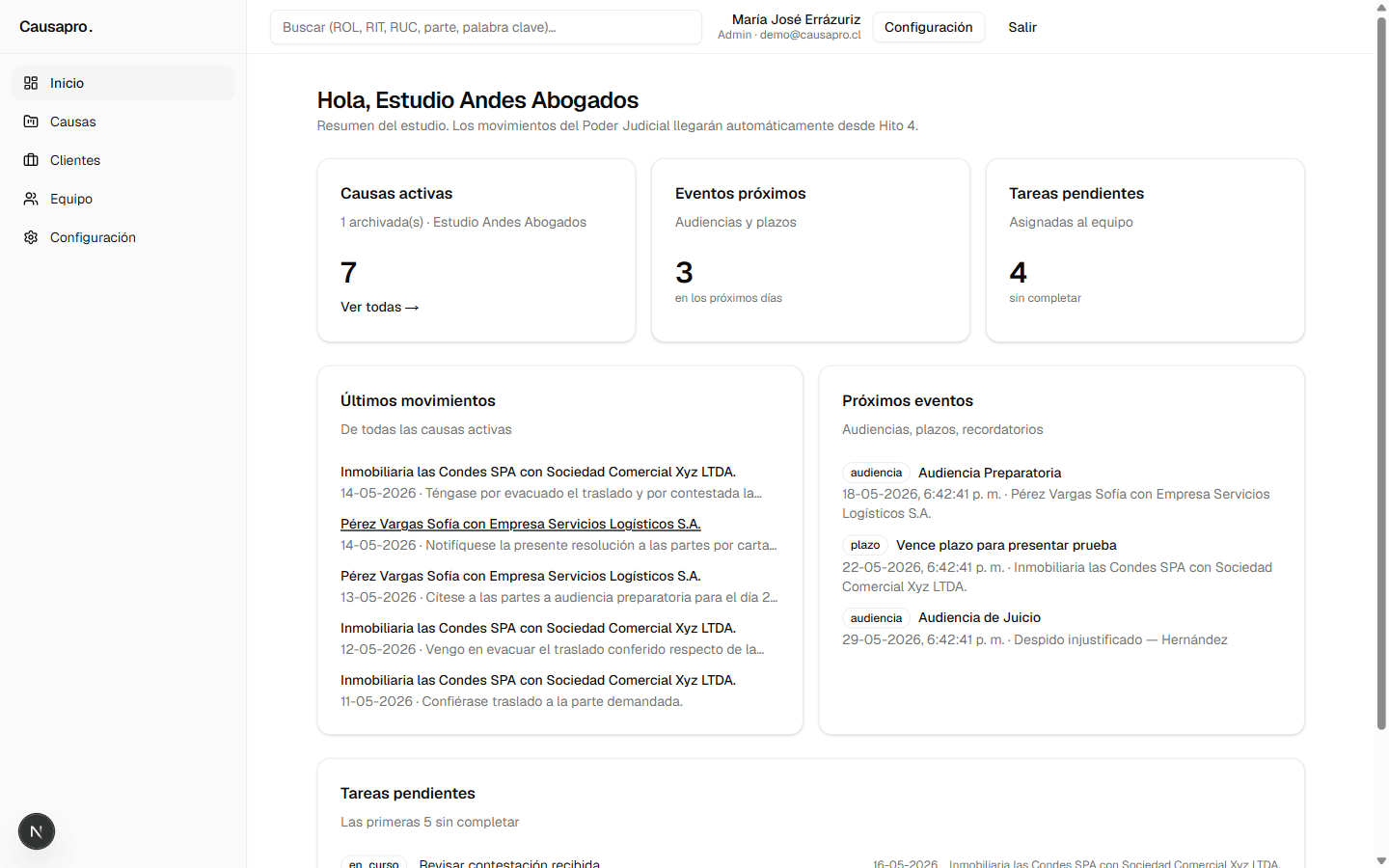The width and height of the screenshot is (1389, 868).
Task: Open the 13-05-2026 Pérez Vargas Sofía movement
Action: (521, 576)
